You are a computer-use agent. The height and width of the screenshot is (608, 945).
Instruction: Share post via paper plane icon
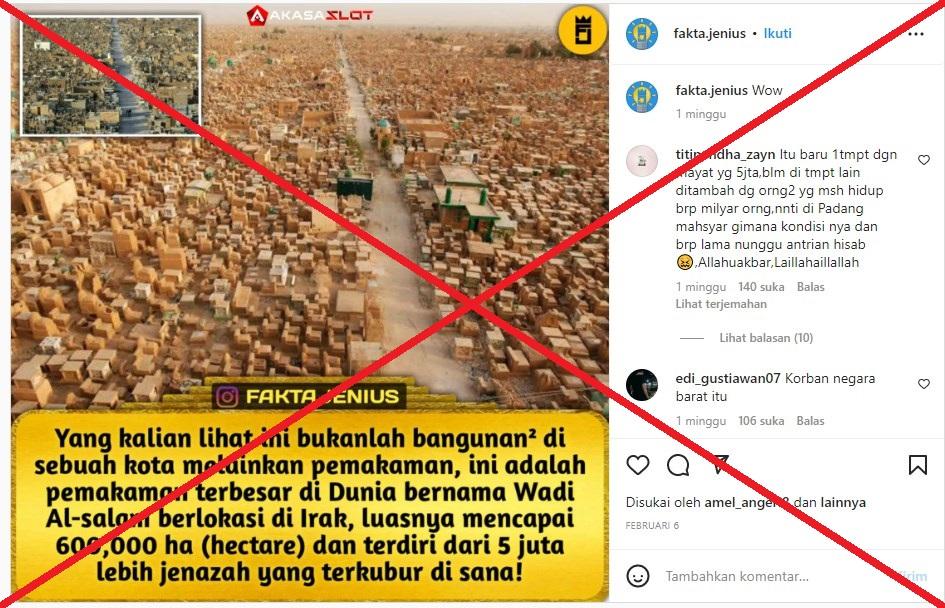pyautogui.click(x=720, y=465)
